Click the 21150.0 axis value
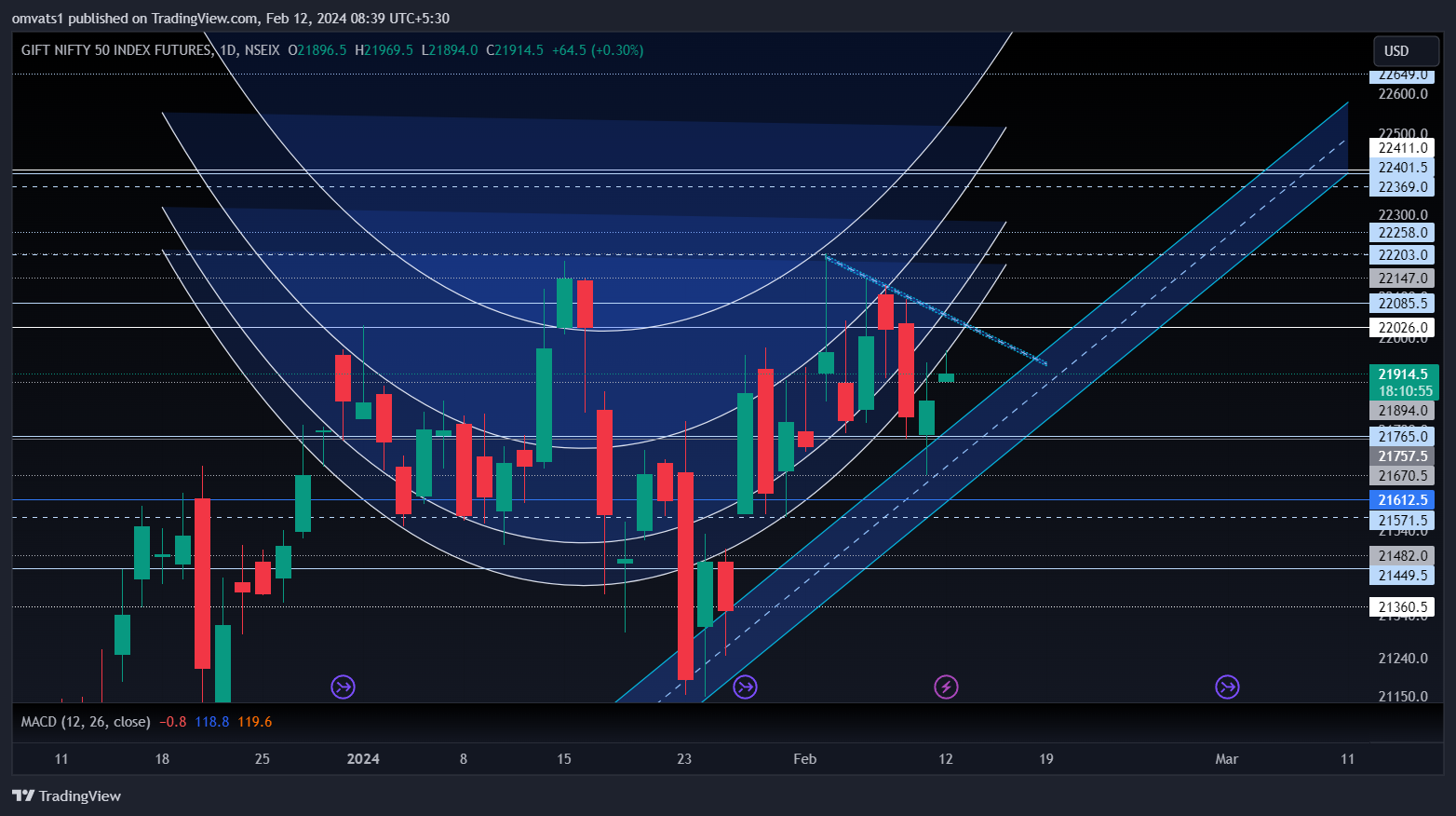This screenshot has height=816, width=1456. point(1402,697)
